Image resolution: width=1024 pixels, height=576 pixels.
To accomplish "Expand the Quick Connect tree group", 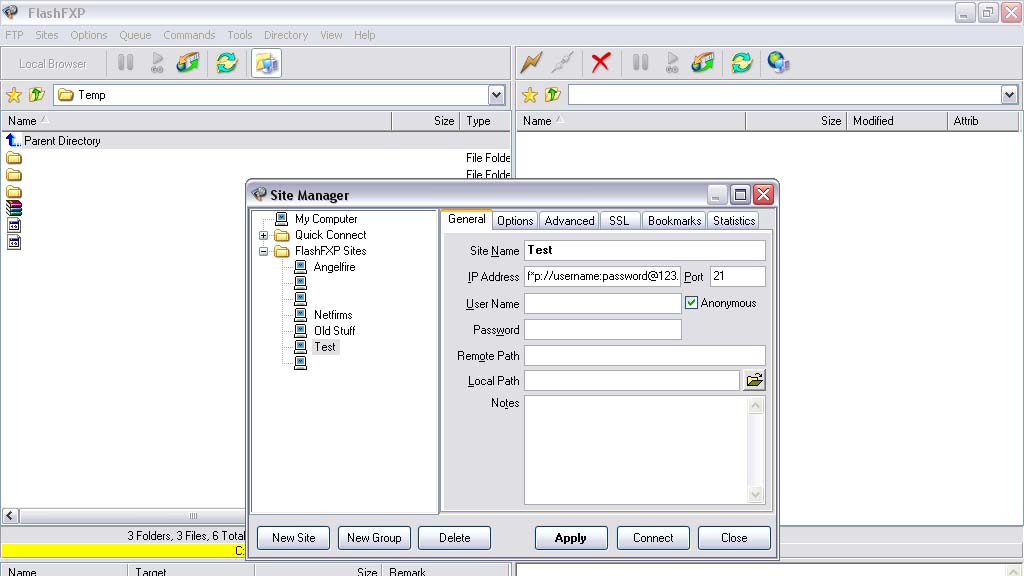I will coord(264,235).
